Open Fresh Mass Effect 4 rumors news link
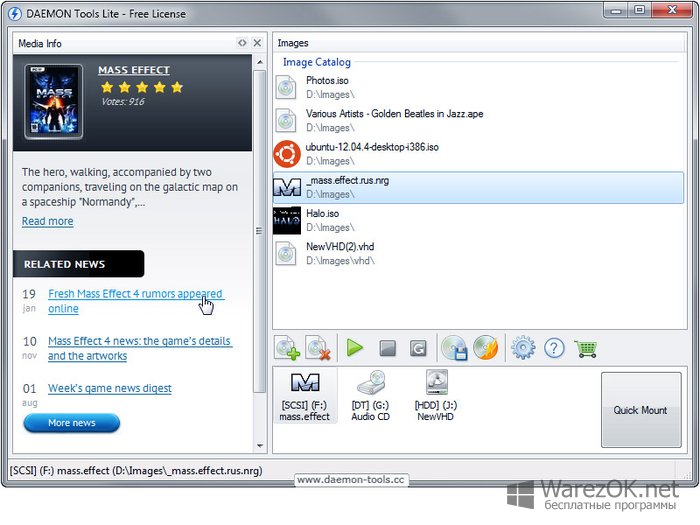This screenshot has width=700, height=525. (135, 301)
